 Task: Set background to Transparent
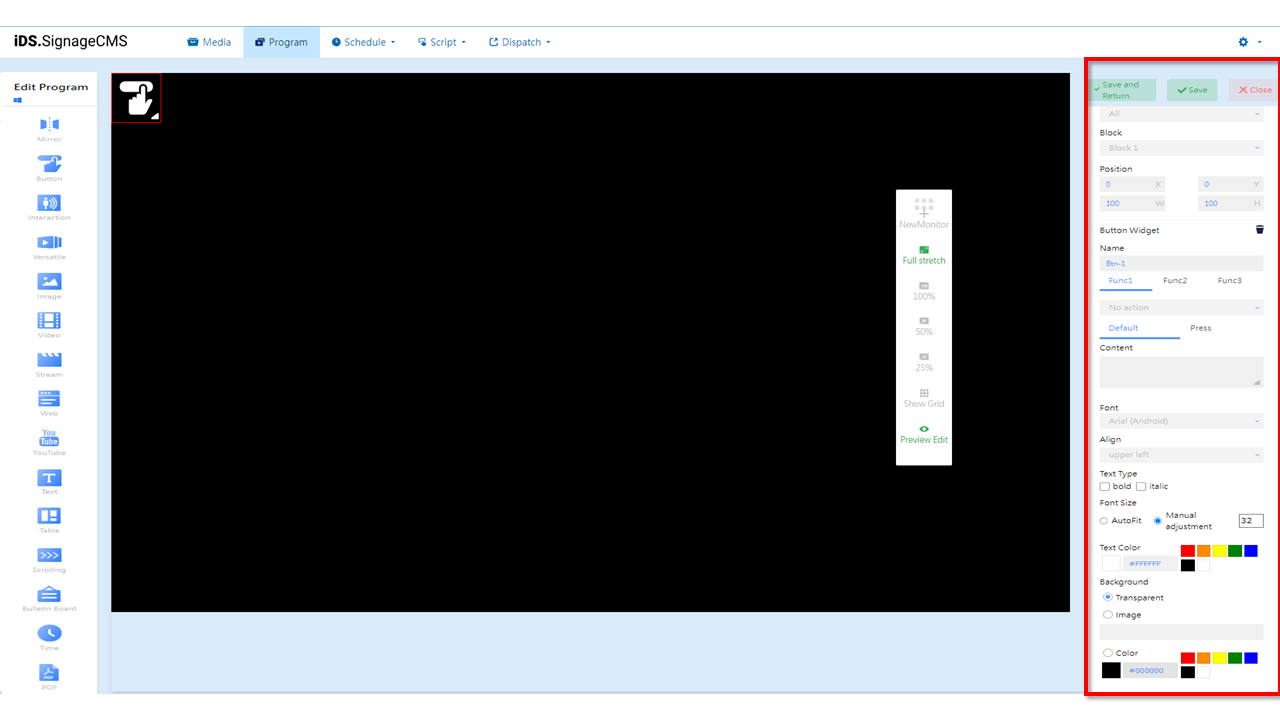(x=1107, y=597)
